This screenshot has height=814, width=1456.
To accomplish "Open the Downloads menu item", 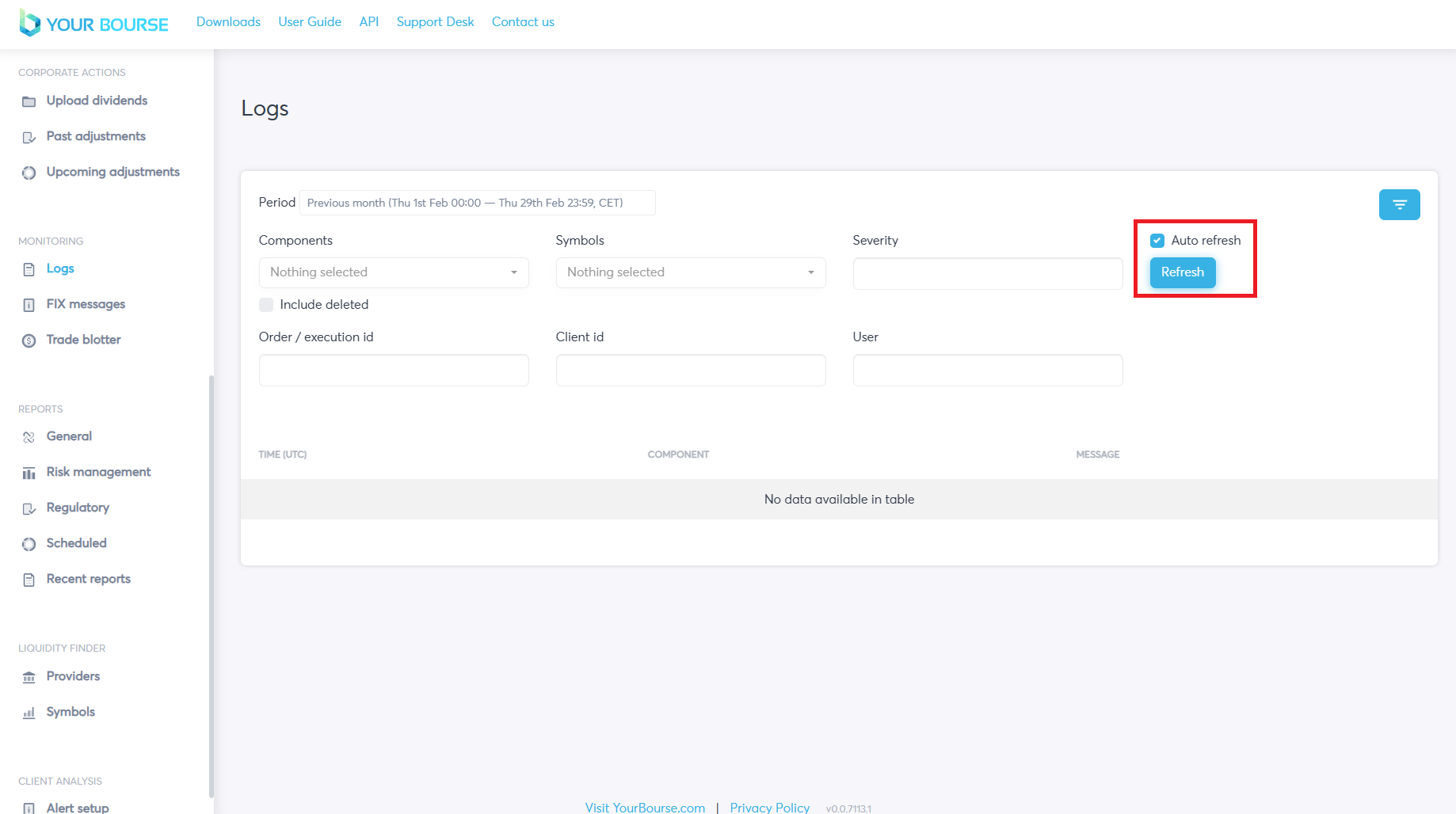I will (x=228, y=22).
